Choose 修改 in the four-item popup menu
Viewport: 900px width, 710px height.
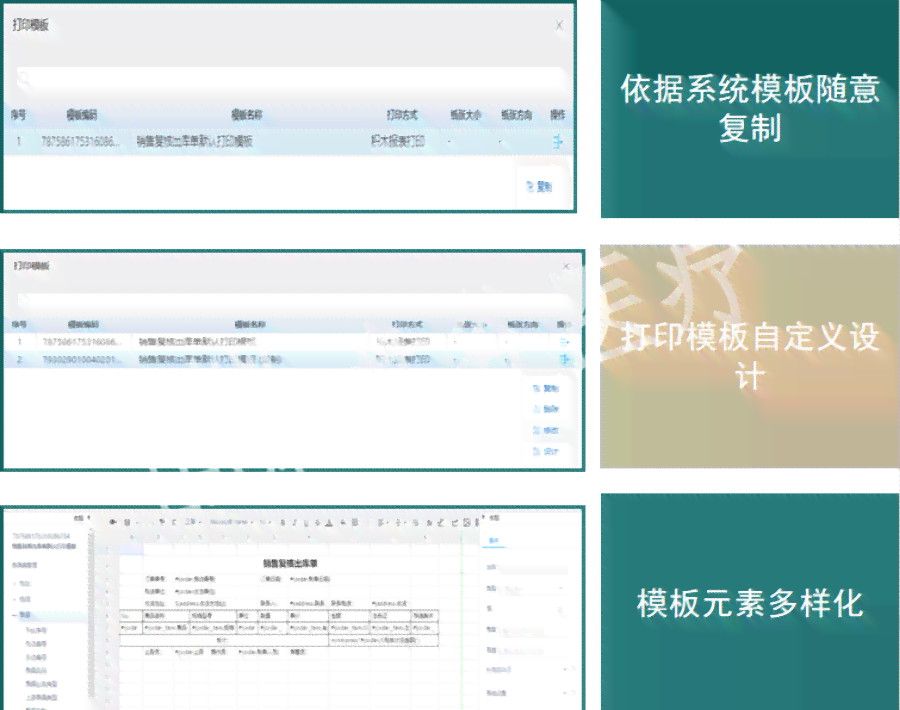point(546,430)
